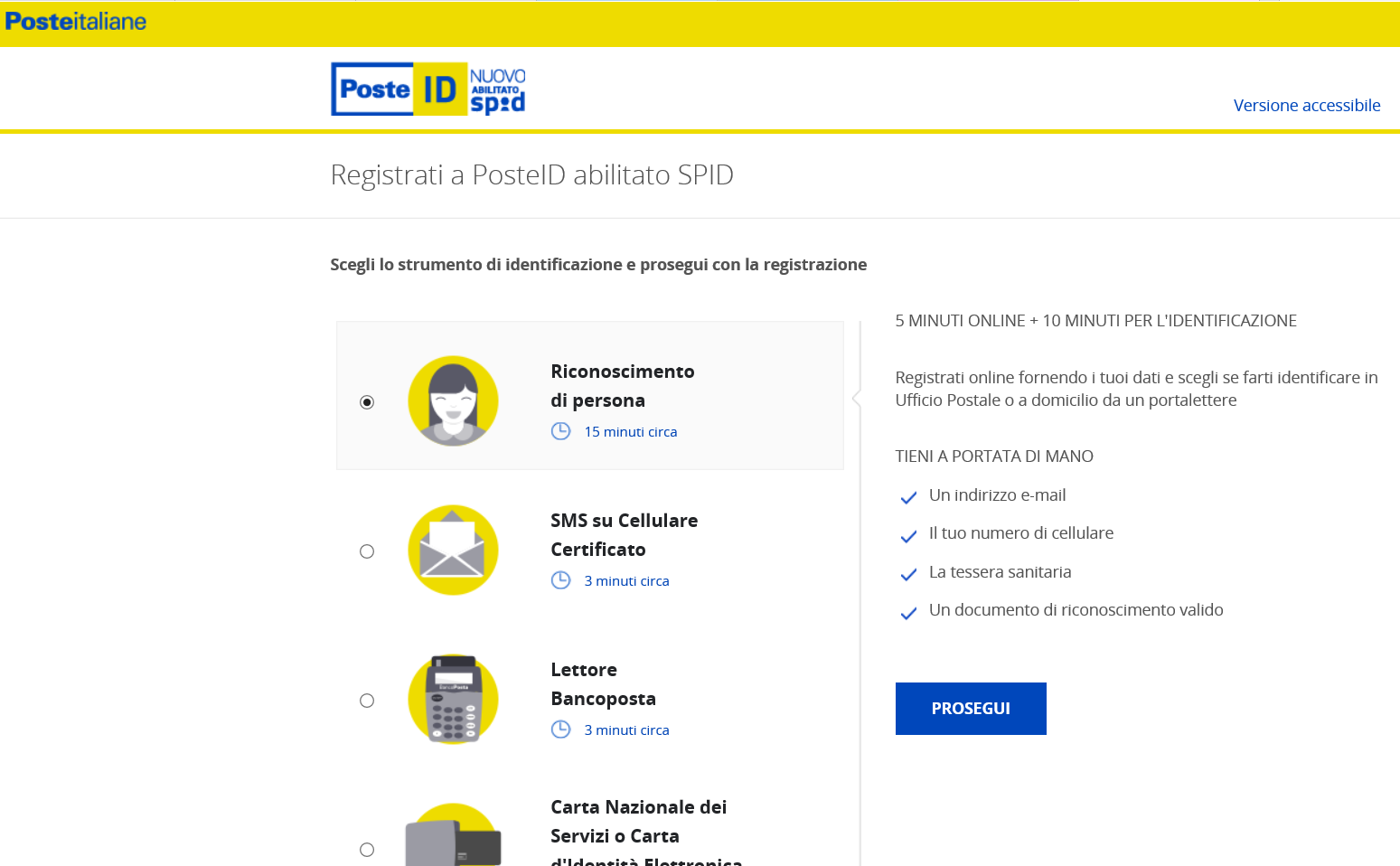Click the clock icon under SMS su Cellulare
Image resolution: width=1400 pixels, height=866 pixels.
click(x=561, y=580)
